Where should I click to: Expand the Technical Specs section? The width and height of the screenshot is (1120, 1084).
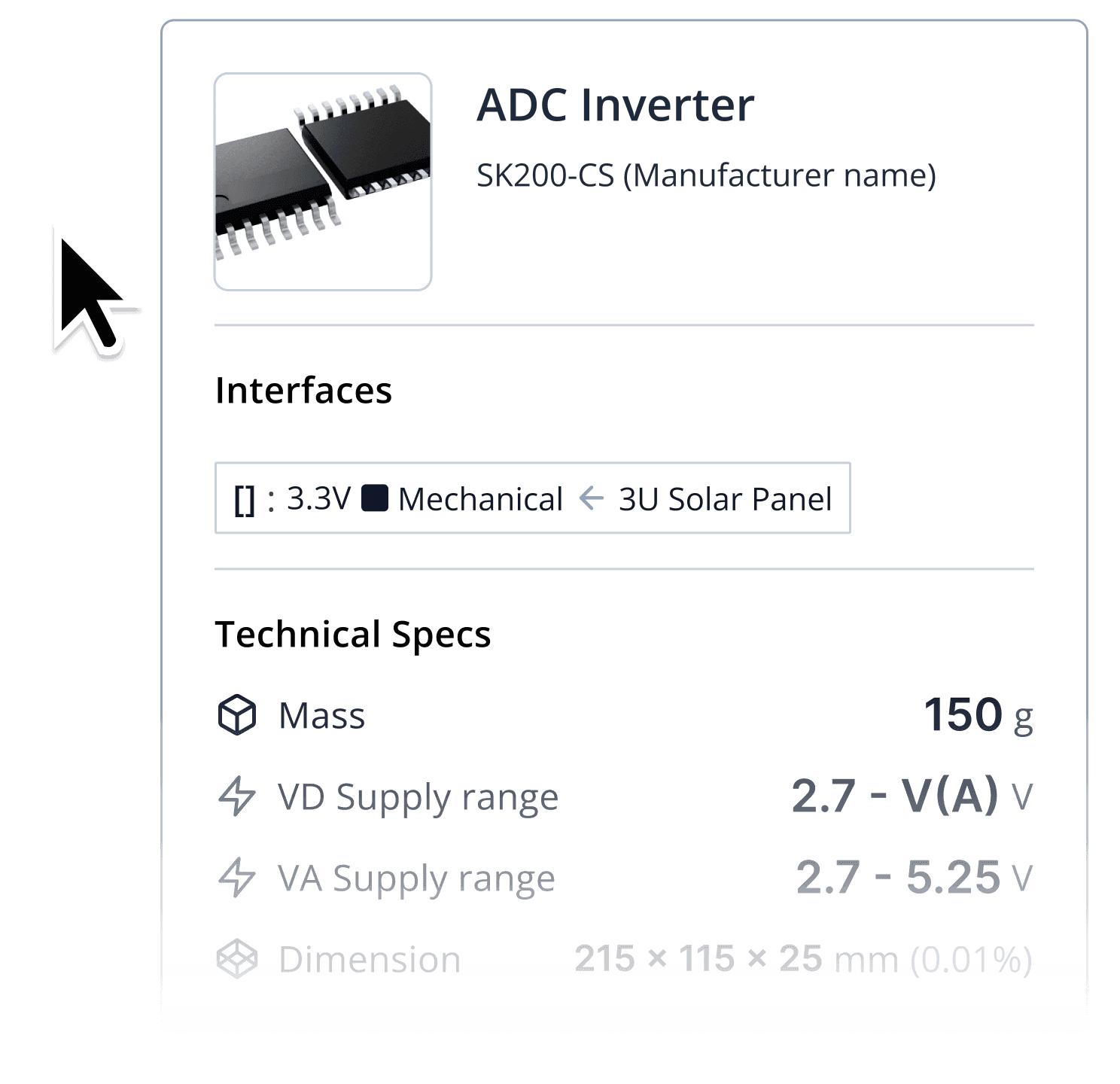point(353,633)
